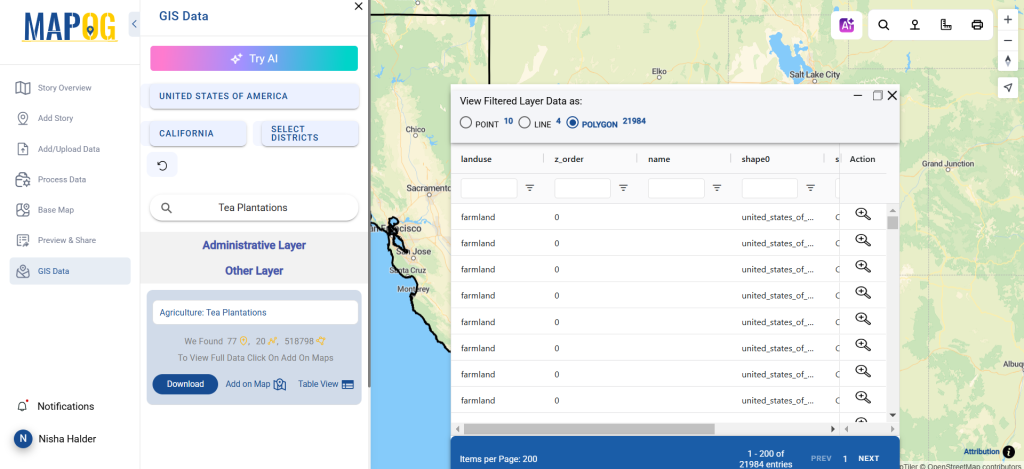Viewport: 1024px width, 469px height.
Task: Zoom to feature in fifth farmland row
Action: pyautogui.click(x=863, y=319)
